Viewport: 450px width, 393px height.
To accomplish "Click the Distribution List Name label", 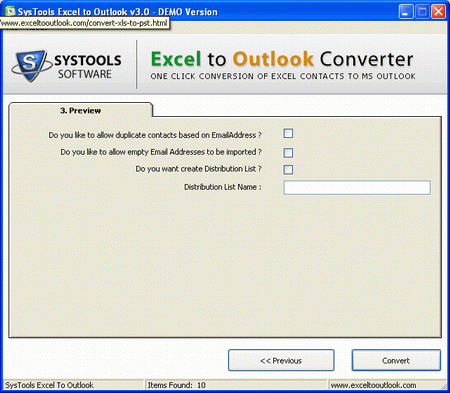I will 223,187.
